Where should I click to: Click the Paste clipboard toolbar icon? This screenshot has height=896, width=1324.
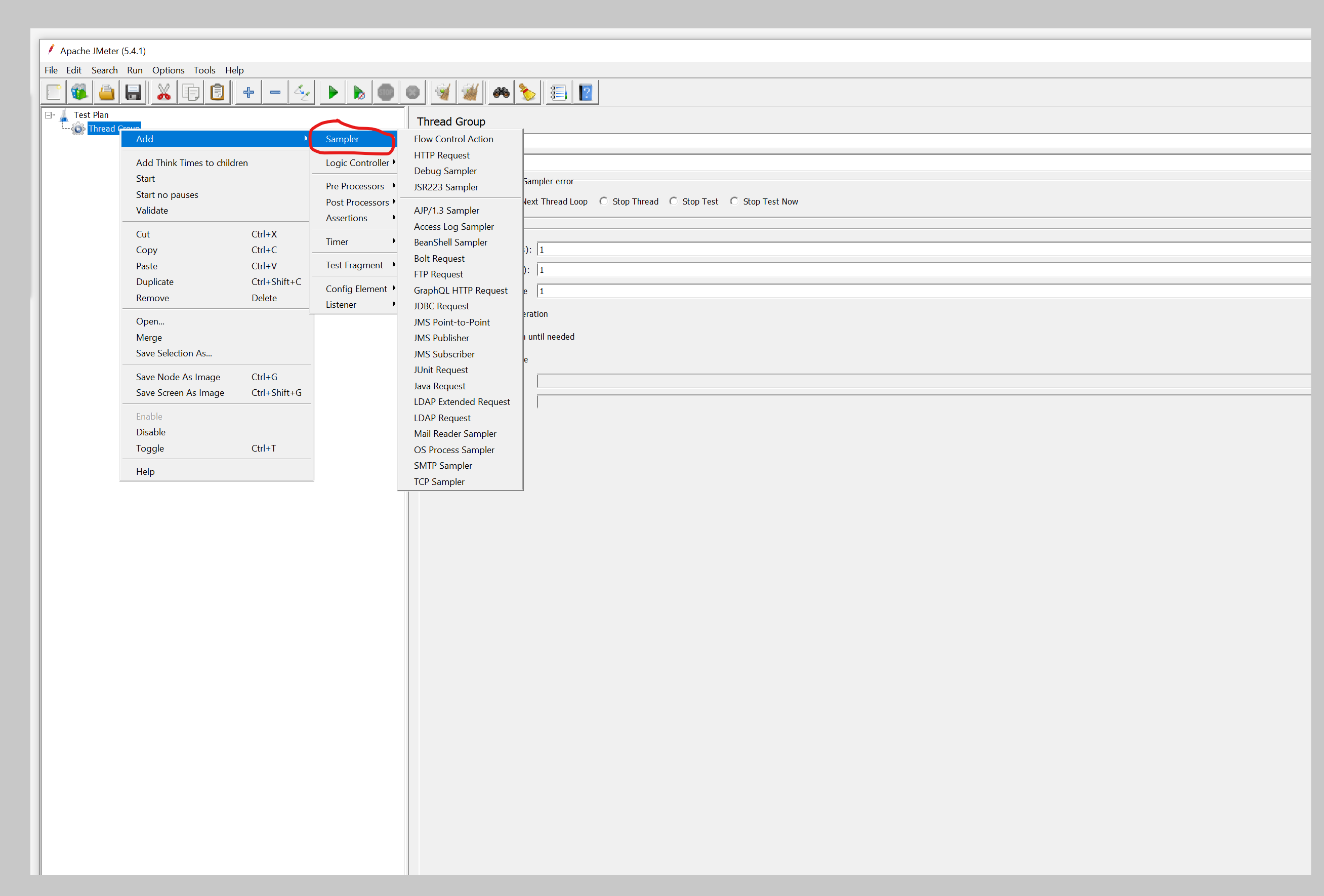click(218, 92)
